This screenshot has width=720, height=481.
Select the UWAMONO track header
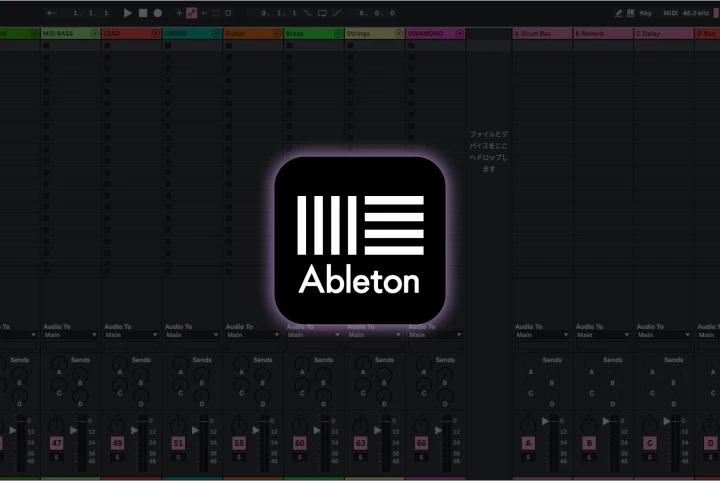coord(435,34)
